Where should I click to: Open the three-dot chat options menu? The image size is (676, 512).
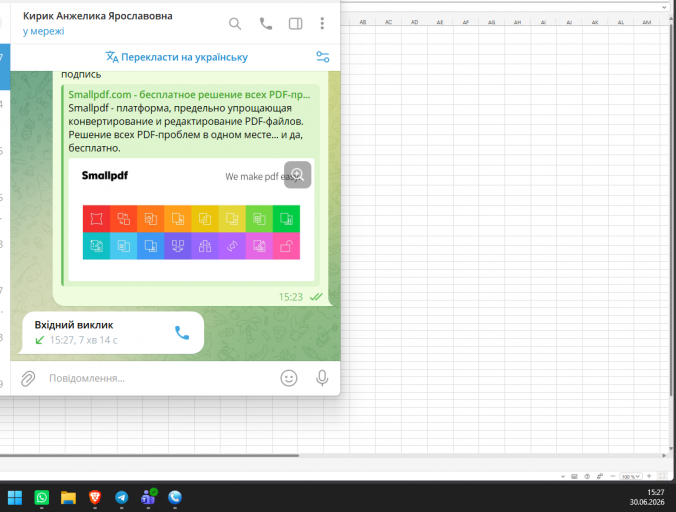click(x=322, y=24)
